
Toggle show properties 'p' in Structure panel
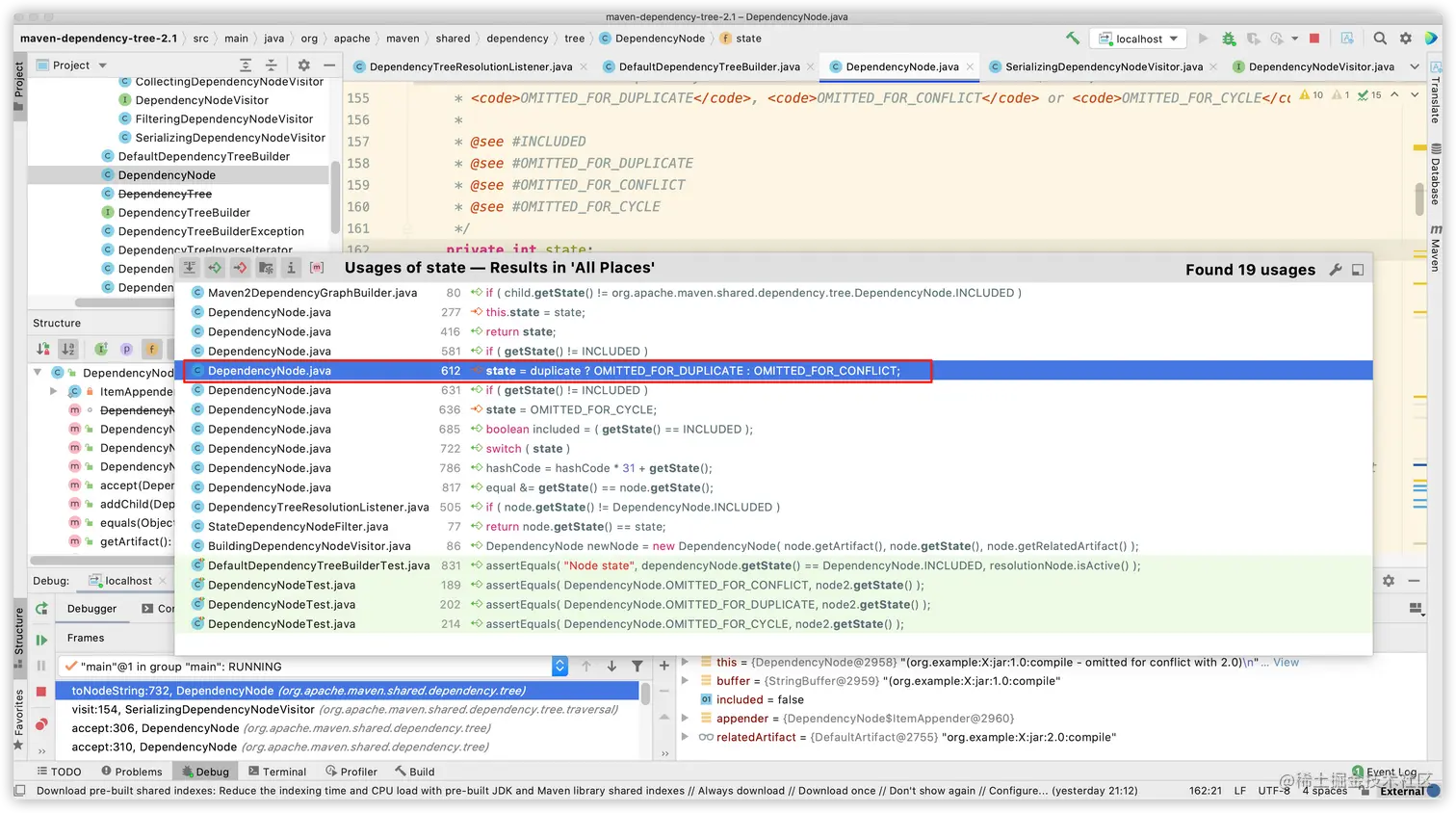126,349
